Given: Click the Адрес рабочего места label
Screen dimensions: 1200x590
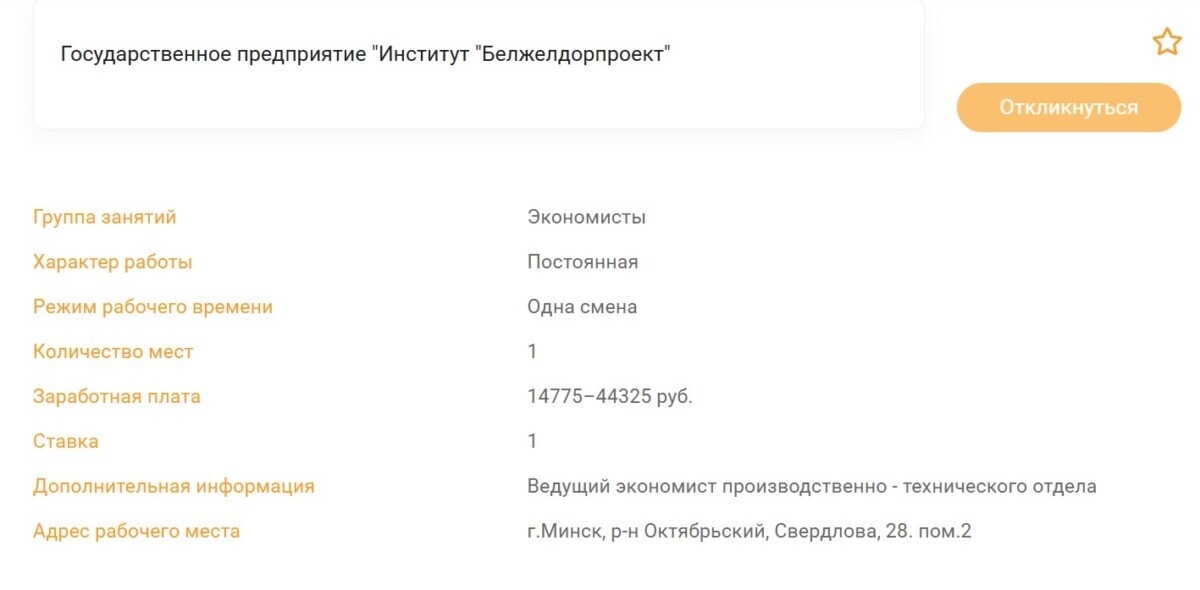Looking at the screenshot, I should 137,531.
